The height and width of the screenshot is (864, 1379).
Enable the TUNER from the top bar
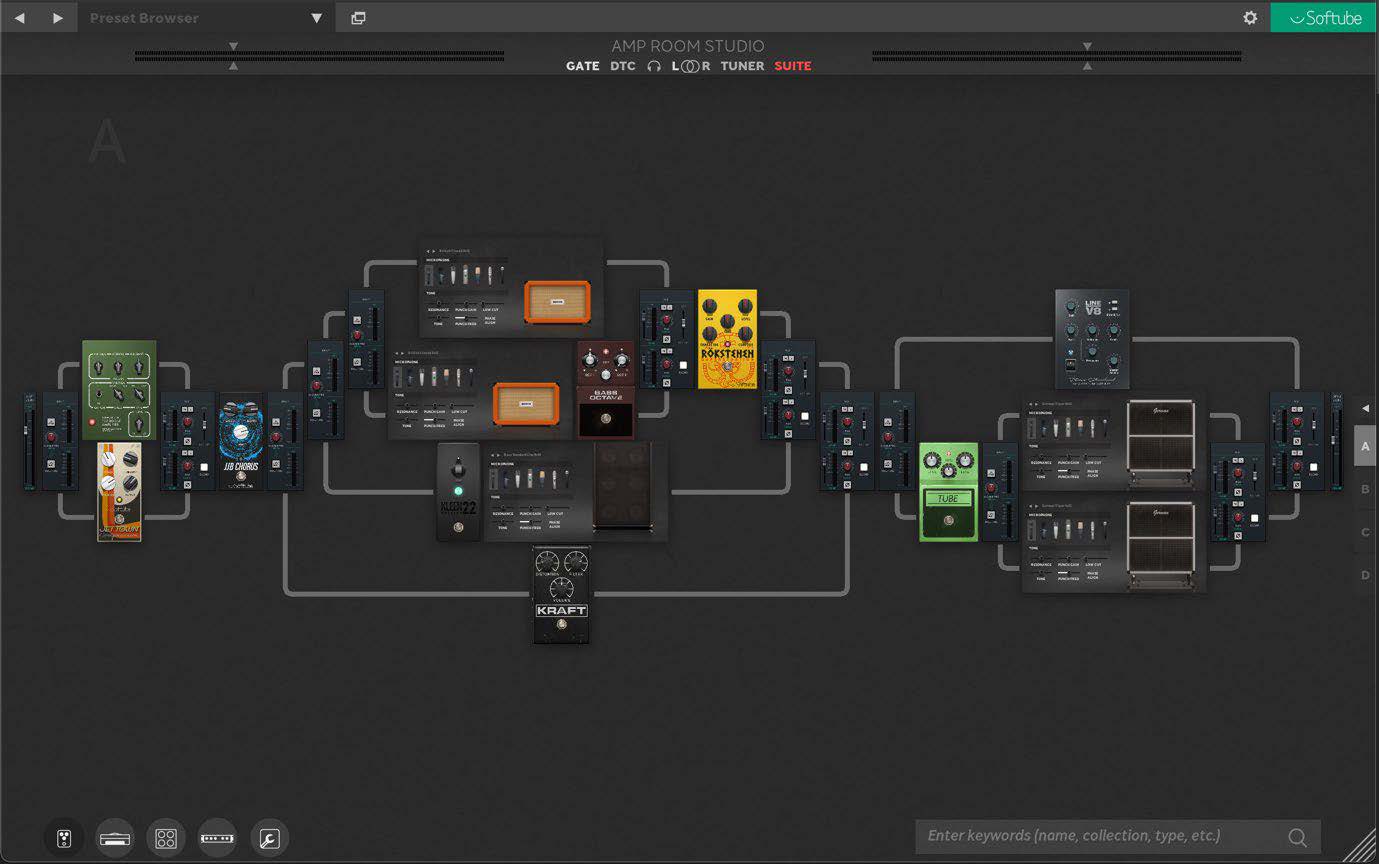[742, 65]
